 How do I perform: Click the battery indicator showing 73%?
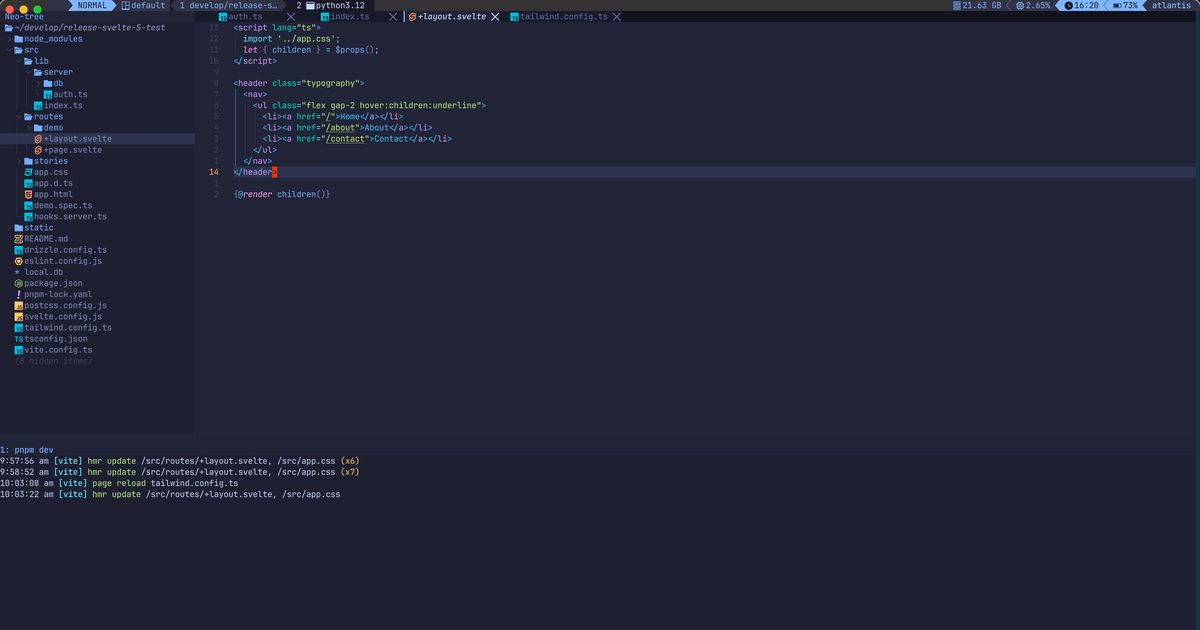1125,5
